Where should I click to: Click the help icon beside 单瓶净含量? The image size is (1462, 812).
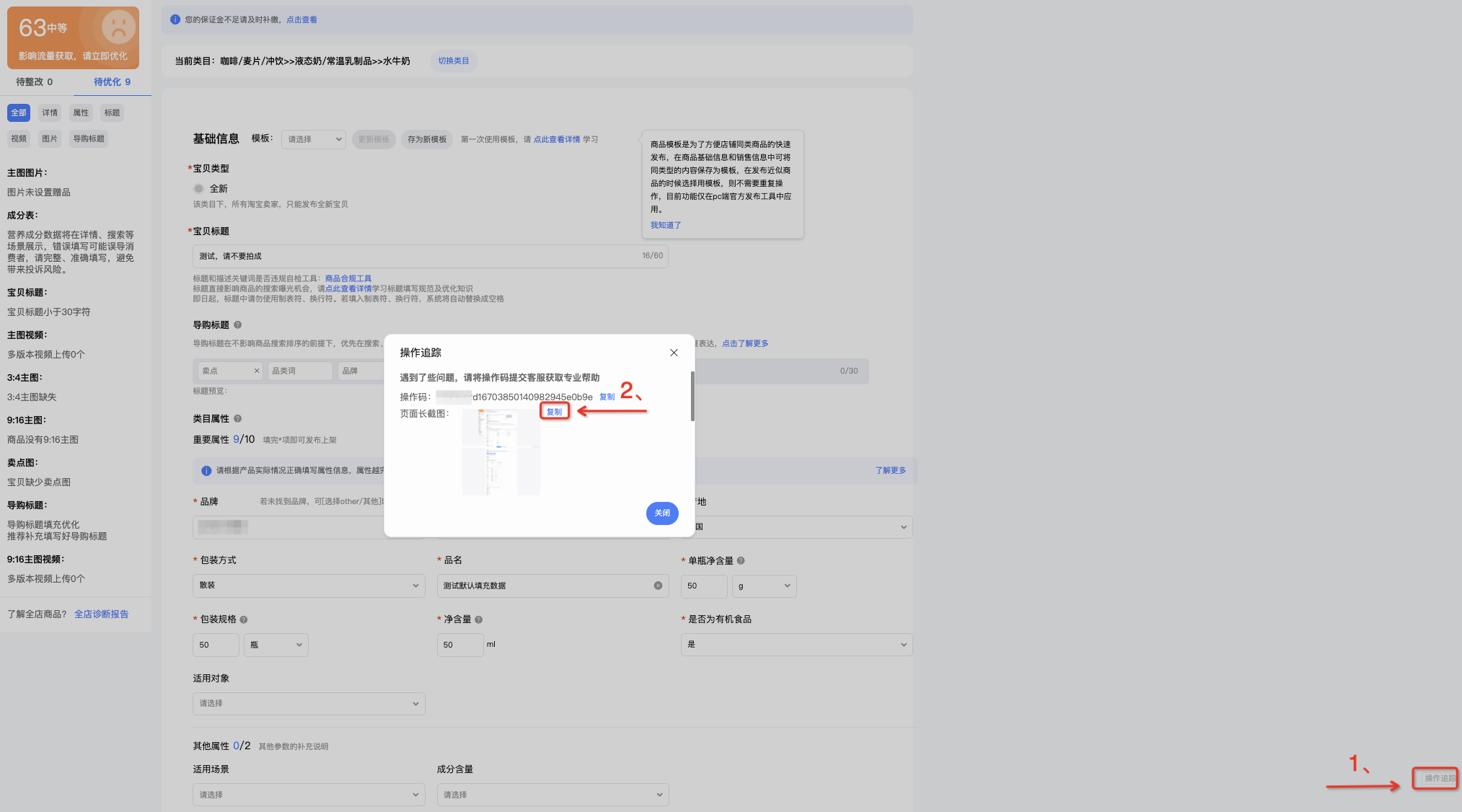pos(741,561)
